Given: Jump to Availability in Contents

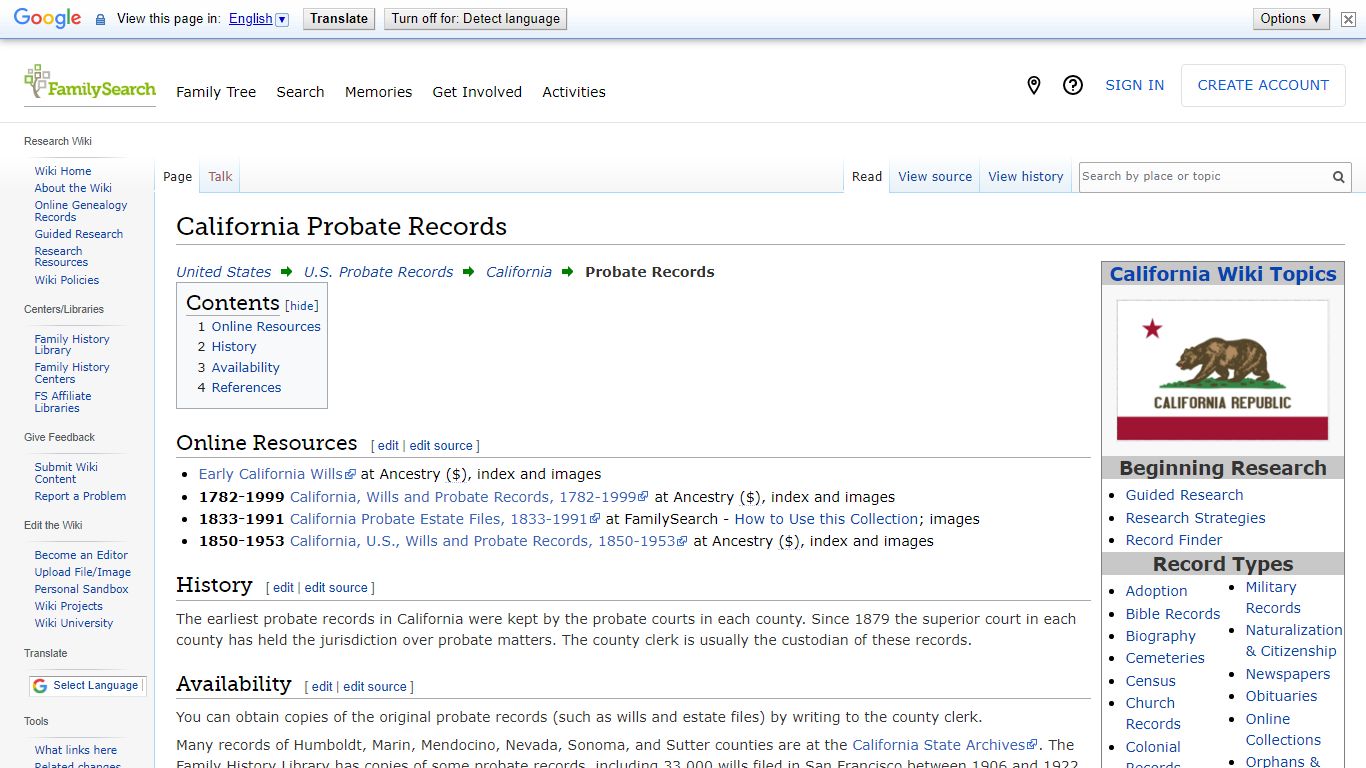Looking at the screenshot, I should [245, 368].
